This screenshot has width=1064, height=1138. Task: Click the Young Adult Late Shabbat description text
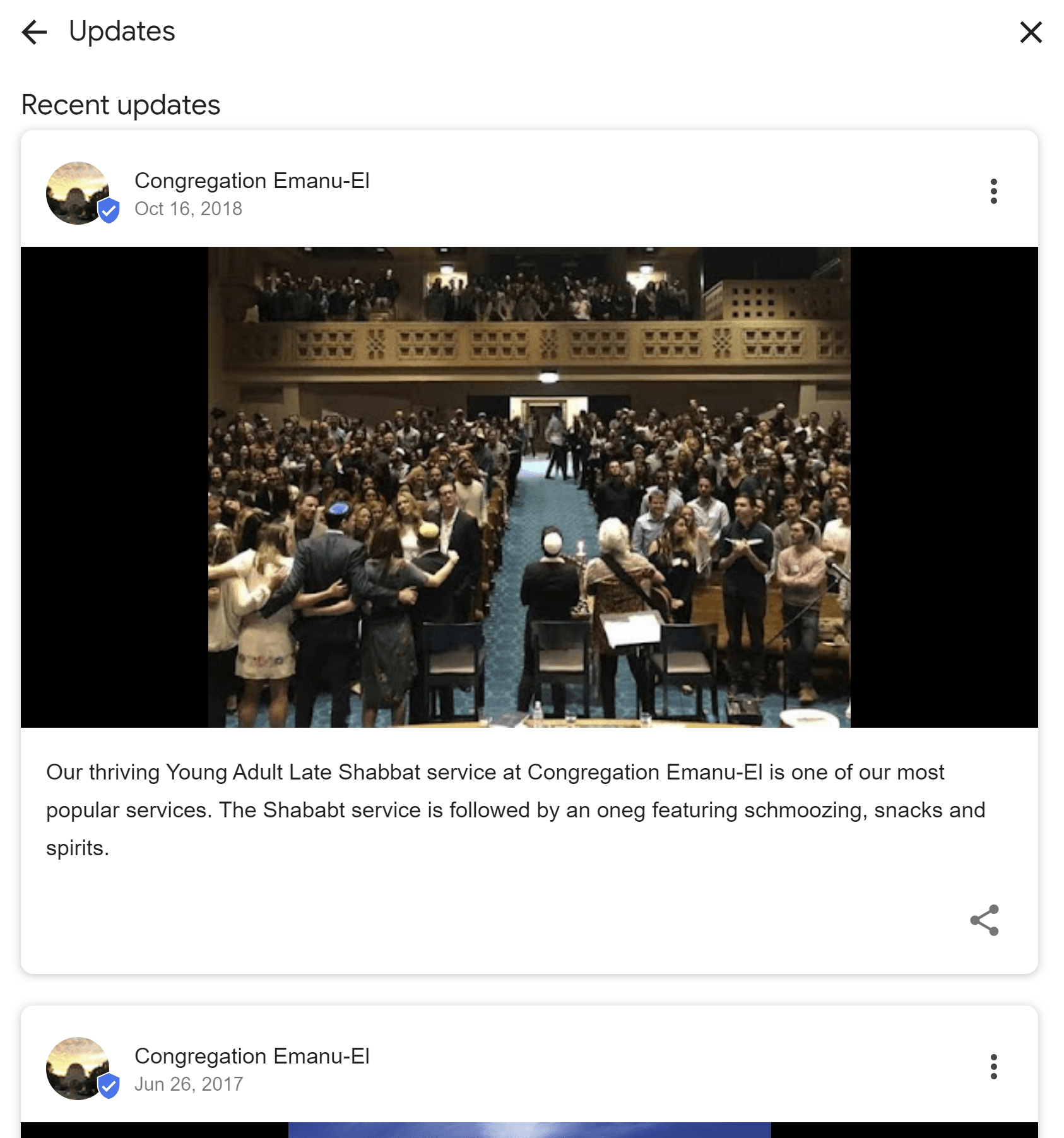tap(516, 810)
